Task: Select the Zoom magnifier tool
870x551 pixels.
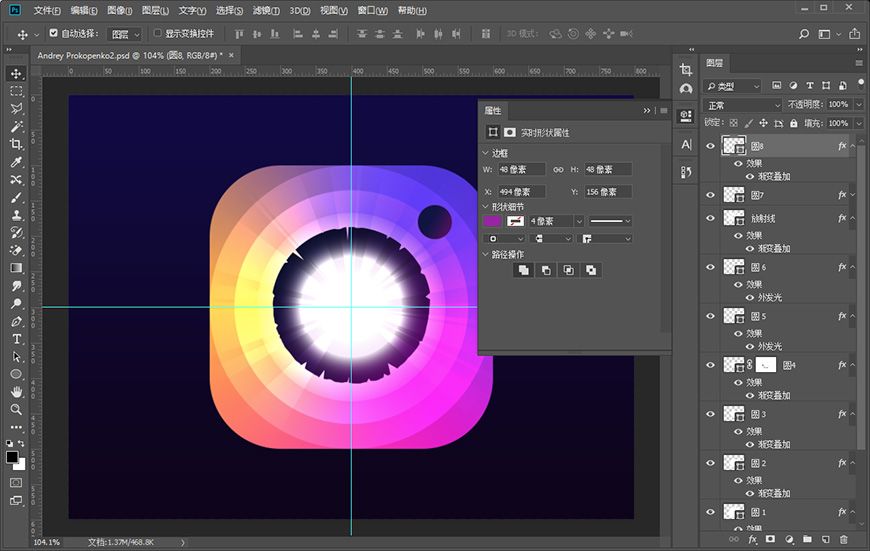Action: [16, 410]
